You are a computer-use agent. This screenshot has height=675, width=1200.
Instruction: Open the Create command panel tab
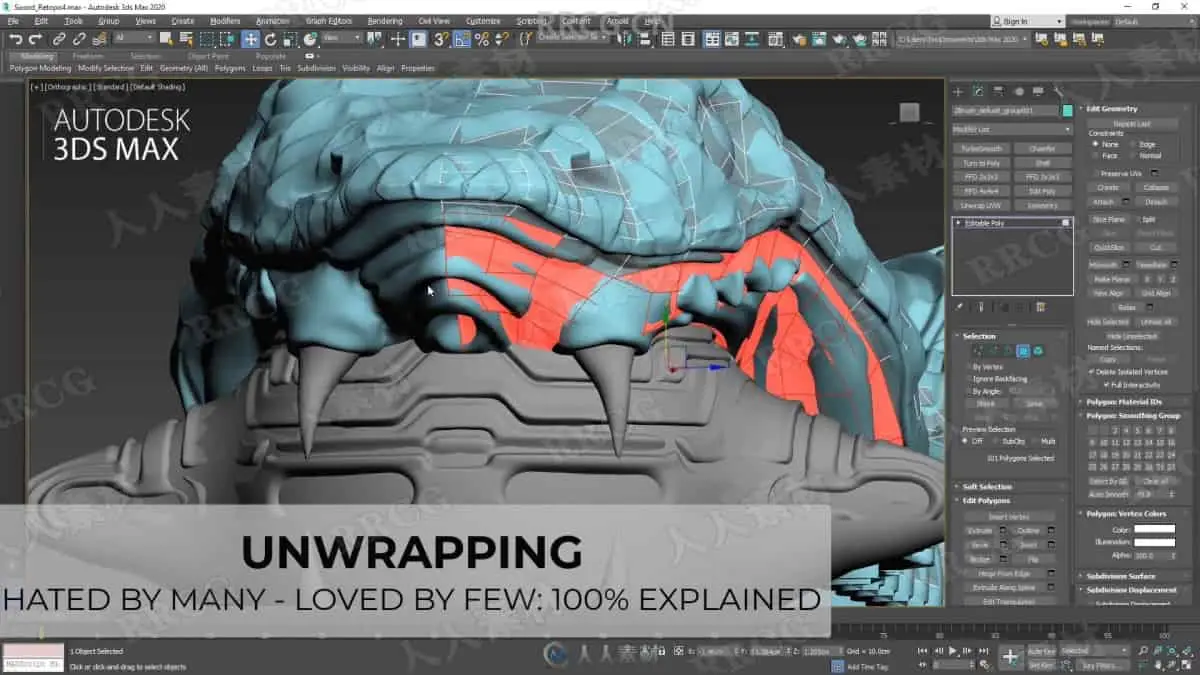pyautogui.click(x=958, y=91)
